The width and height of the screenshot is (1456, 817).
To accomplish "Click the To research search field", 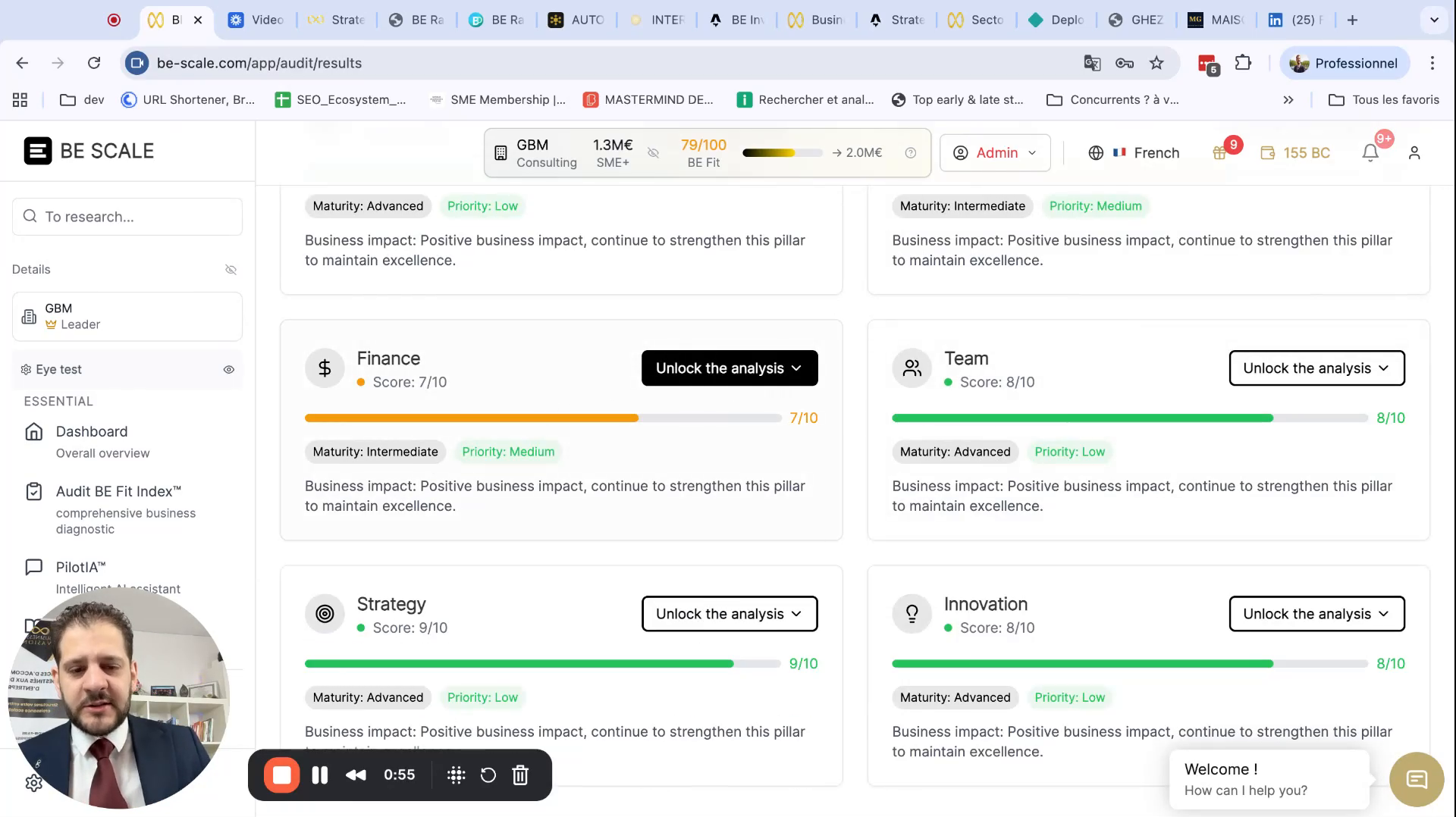I will 127,217.
